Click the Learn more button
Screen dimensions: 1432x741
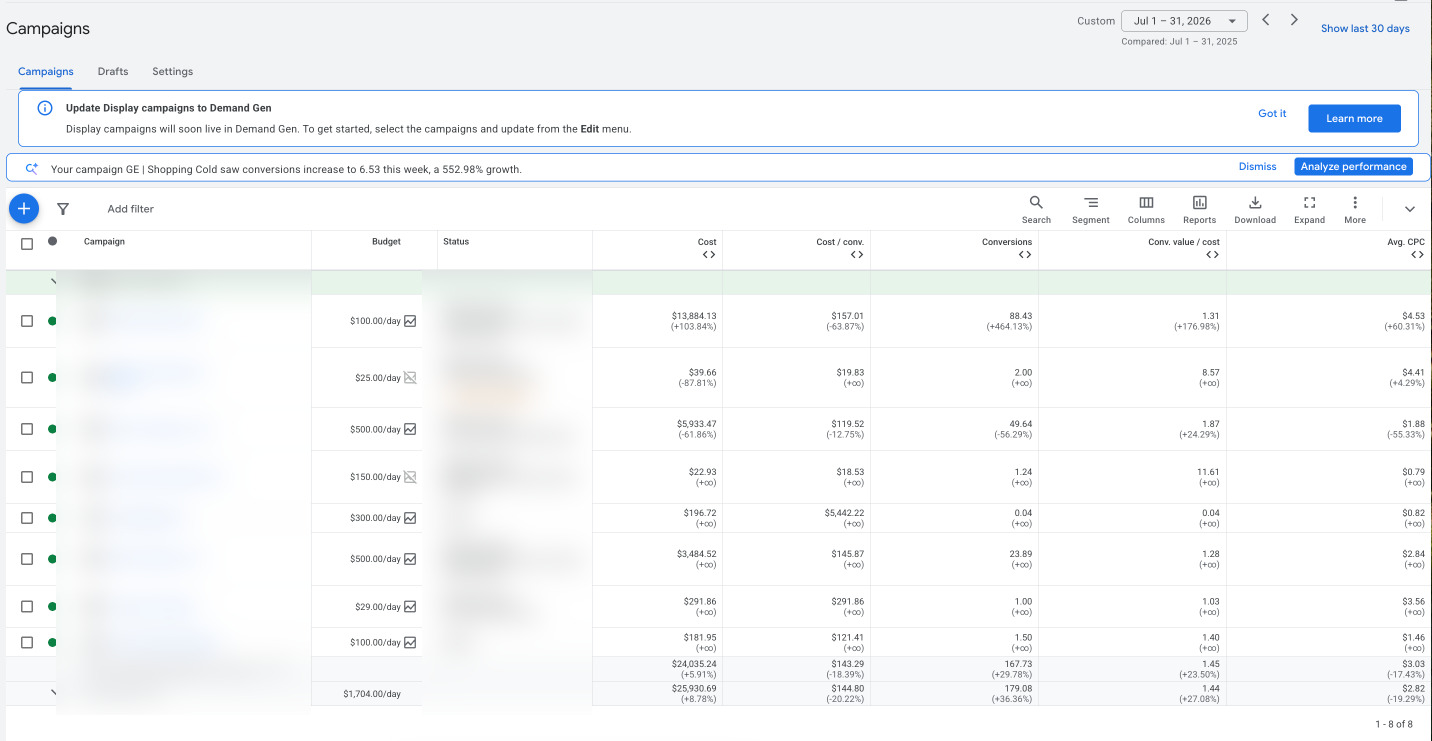(x=1354, y=118)
